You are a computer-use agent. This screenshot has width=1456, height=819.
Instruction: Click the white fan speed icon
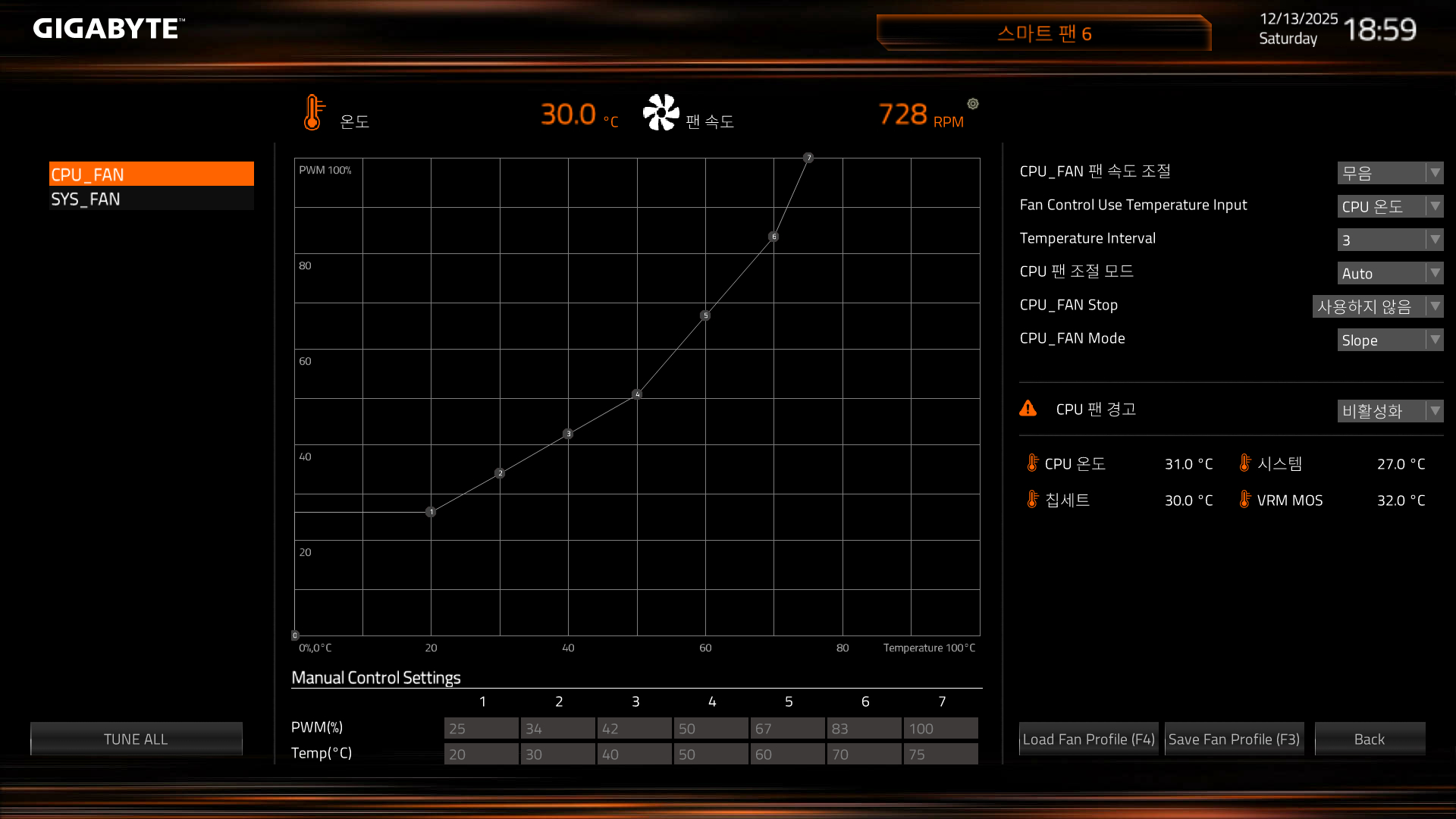(661, 112)
